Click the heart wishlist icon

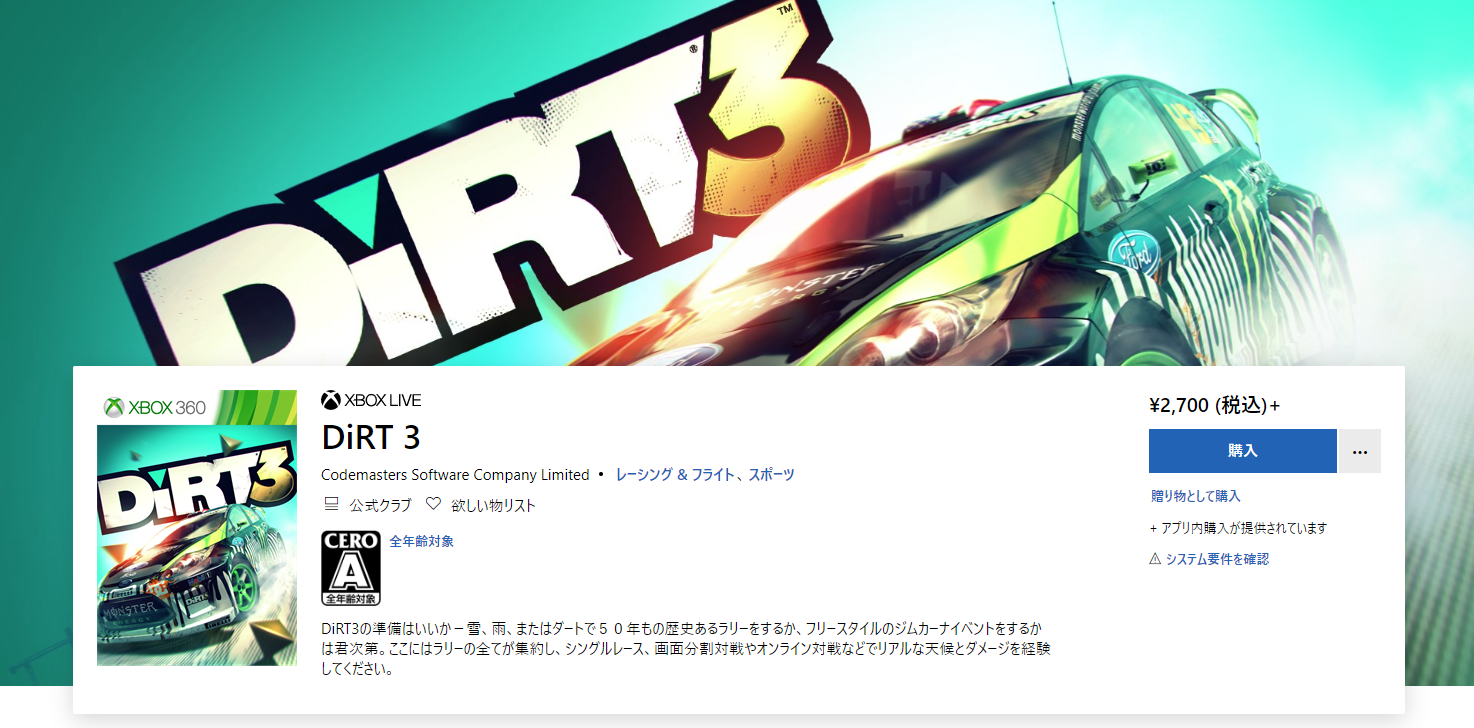[433, 504]
